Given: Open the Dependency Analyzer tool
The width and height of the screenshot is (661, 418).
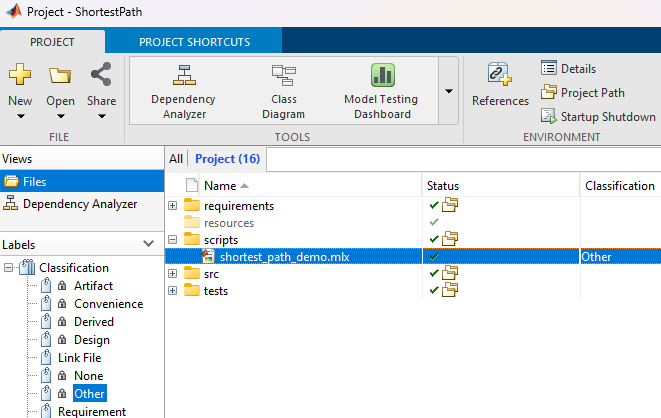Looking at the screenshot, I should pyautogui.click(x=183, y=76).
